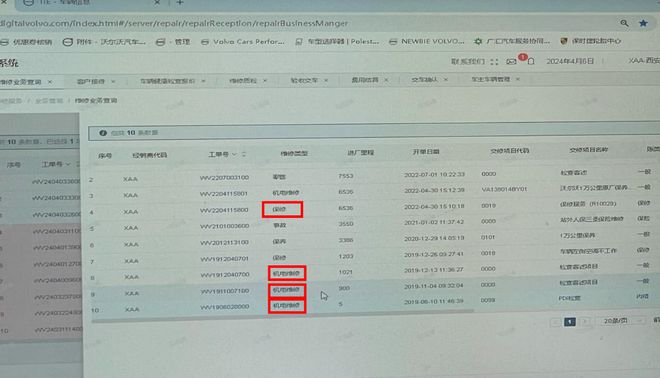Click the mileage value 3550
The image size is (660, 378).
coord(346,224)
